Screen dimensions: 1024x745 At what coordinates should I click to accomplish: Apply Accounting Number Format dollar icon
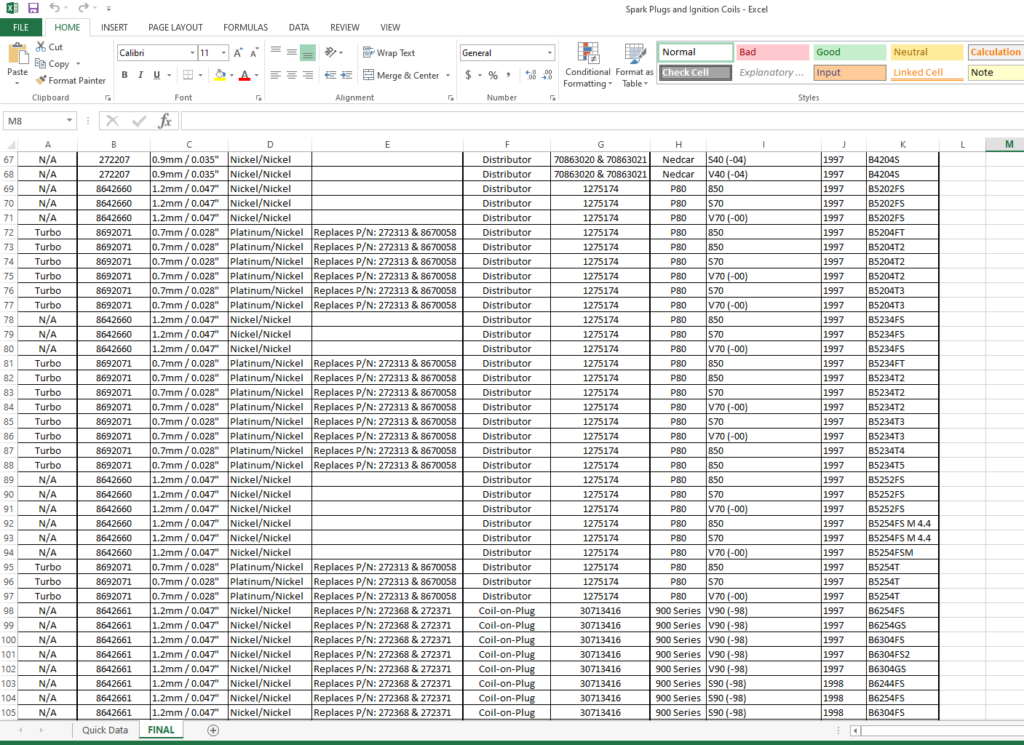(x=468, y=75)
